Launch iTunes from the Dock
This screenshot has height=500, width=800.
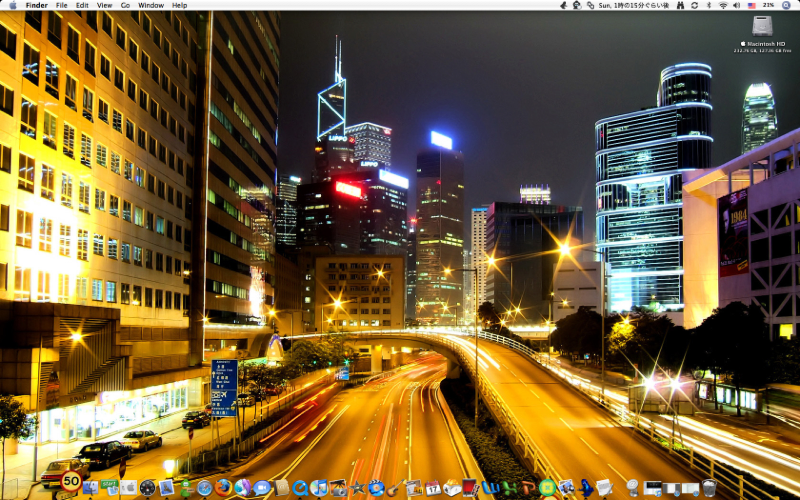coord(319,488)
